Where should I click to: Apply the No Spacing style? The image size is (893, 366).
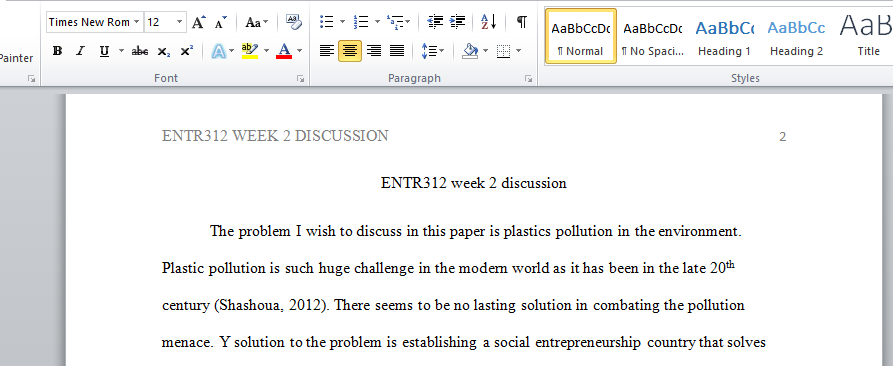point(653,35)
